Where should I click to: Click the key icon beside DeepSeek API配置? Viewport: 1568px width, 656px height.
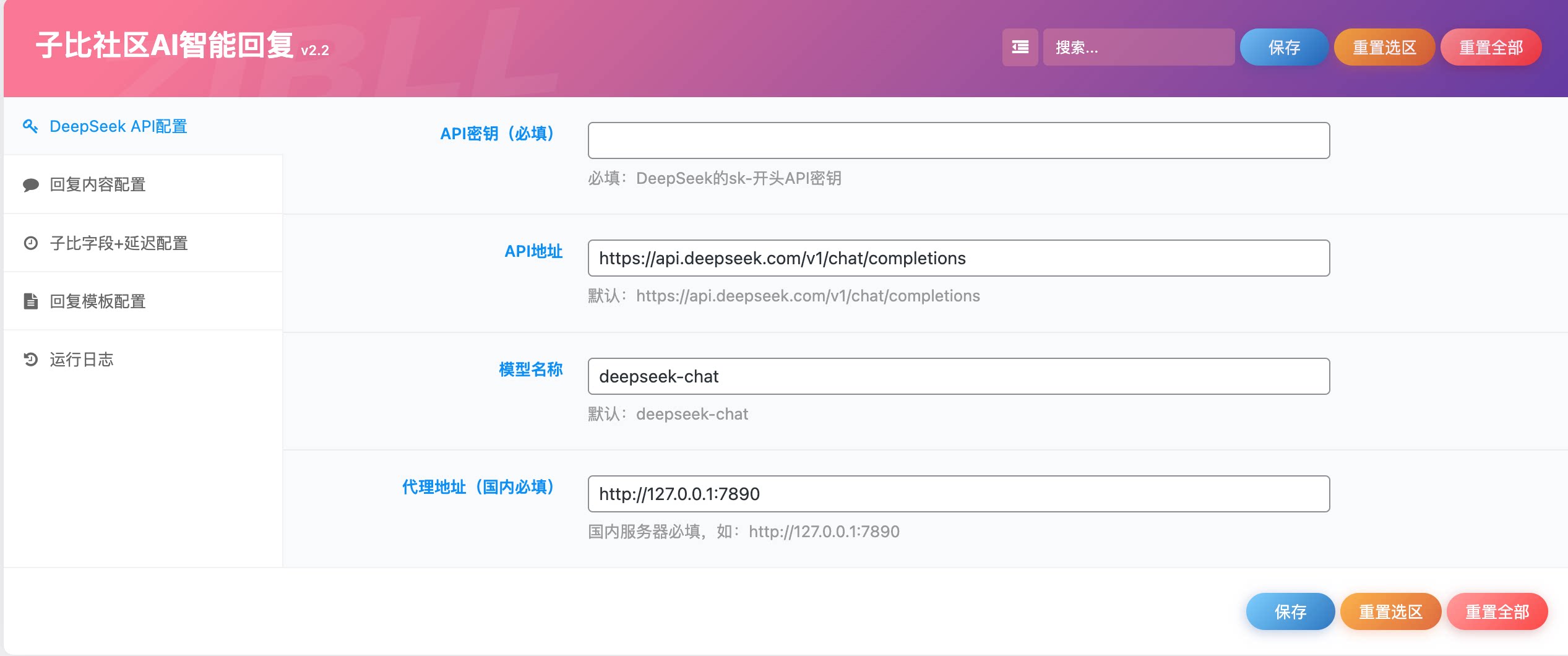coord(31,126)
